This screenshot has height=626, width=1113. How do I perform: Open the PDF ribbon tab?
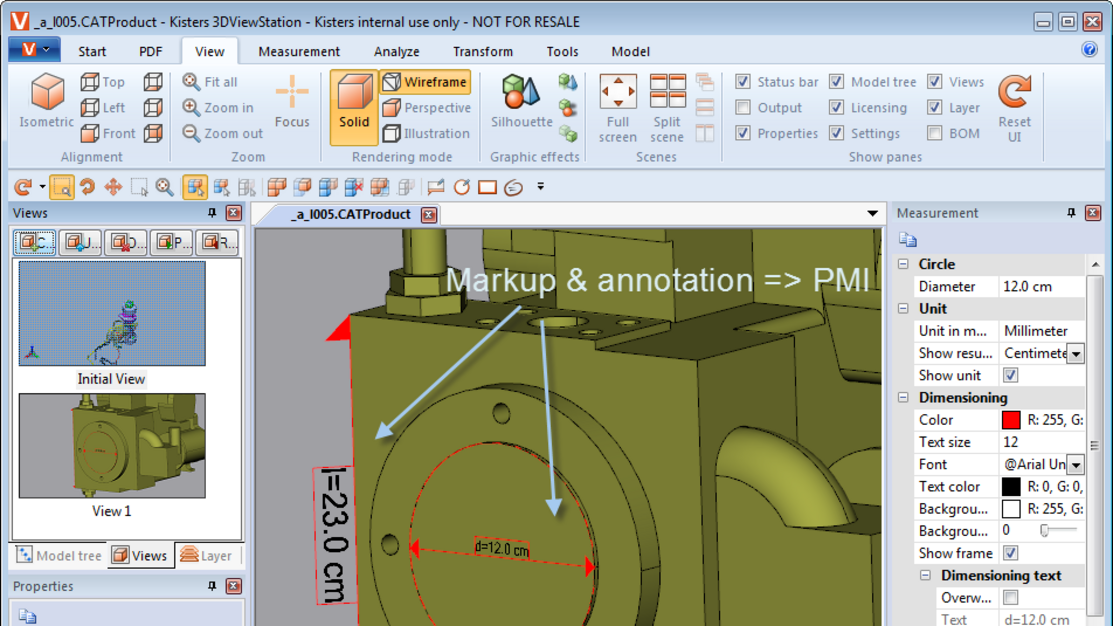tap(150, 51)
